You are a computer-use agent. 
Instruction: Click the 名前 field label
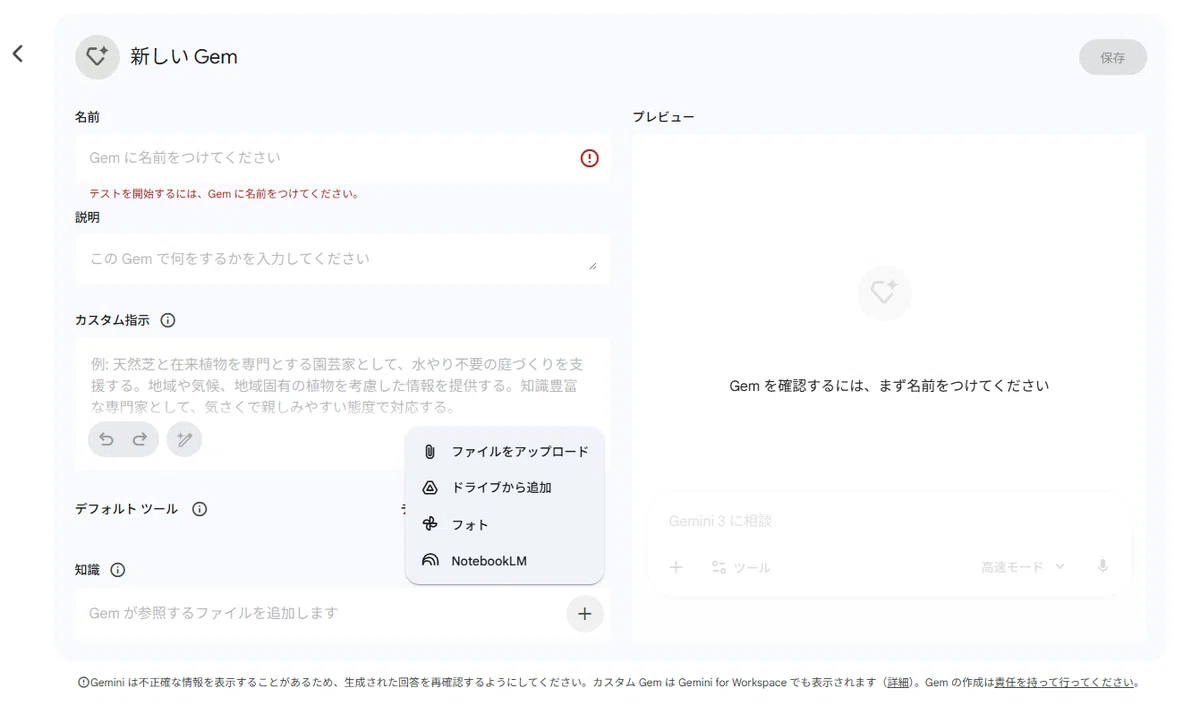coord(87,117)
